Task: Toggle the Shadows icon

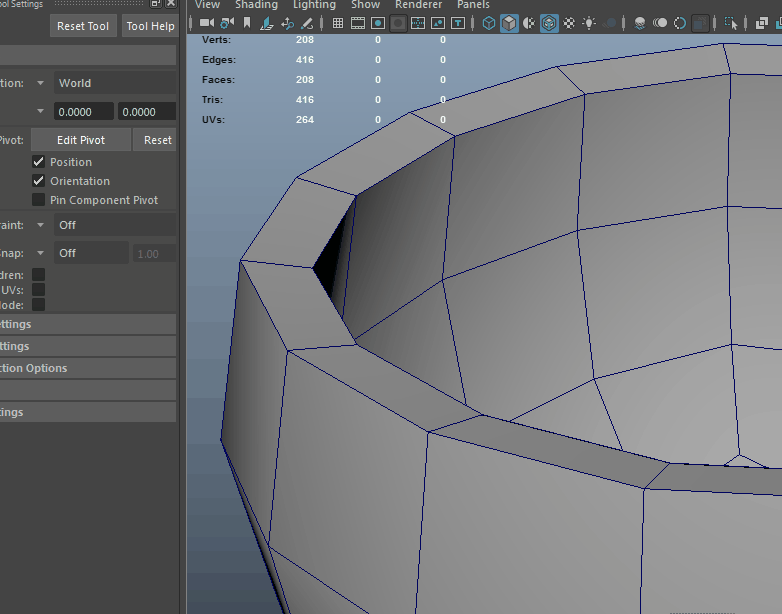Action: point(609,23)
